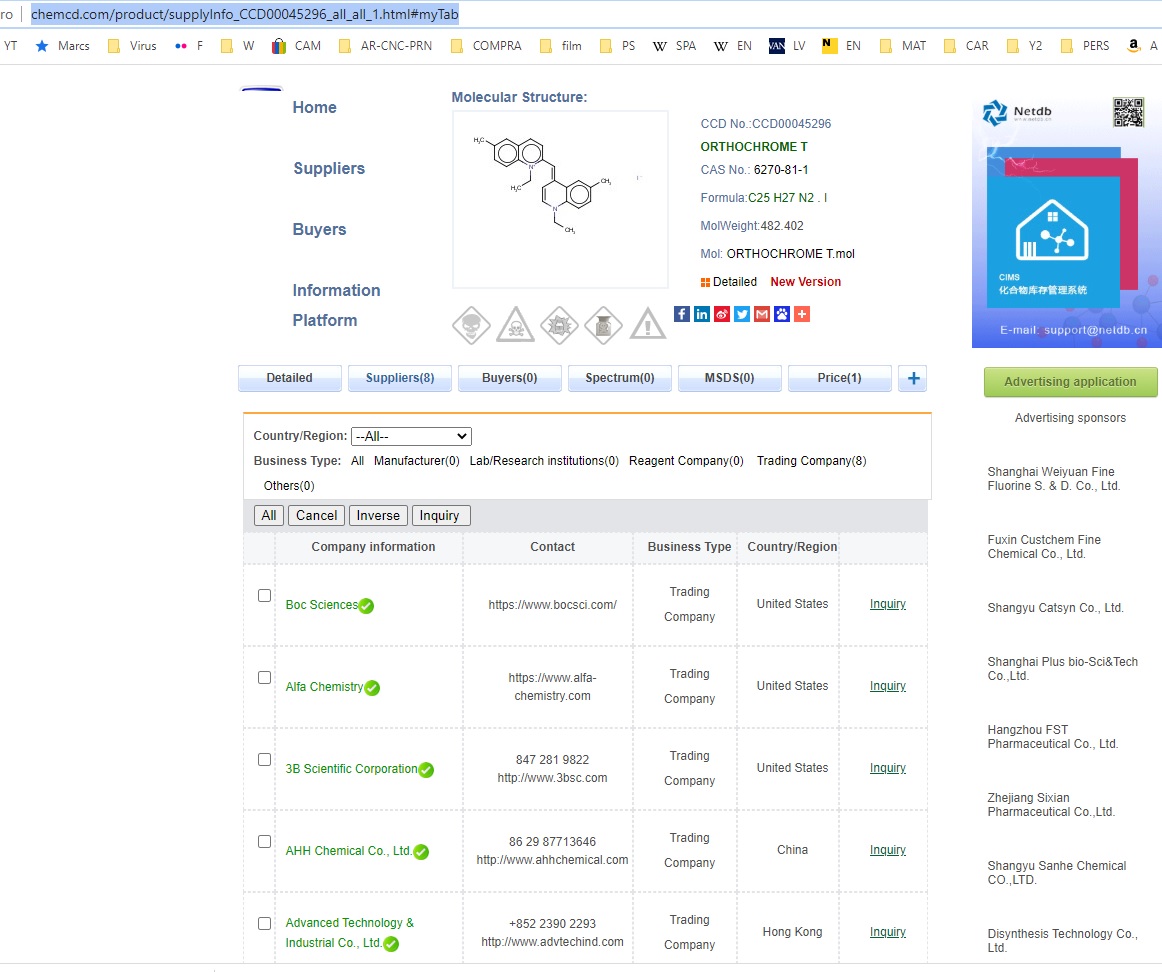Share on LinkedIn icon
The width and height of the screenshot is (1162, 972).
click(x=702, y=314)
